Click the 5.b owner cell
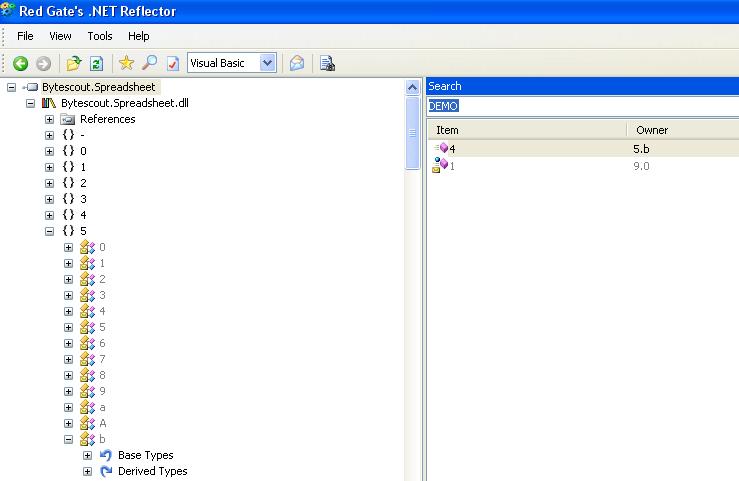Image resolution: width=739 pixels, height=481 pixels. point(641,149)
